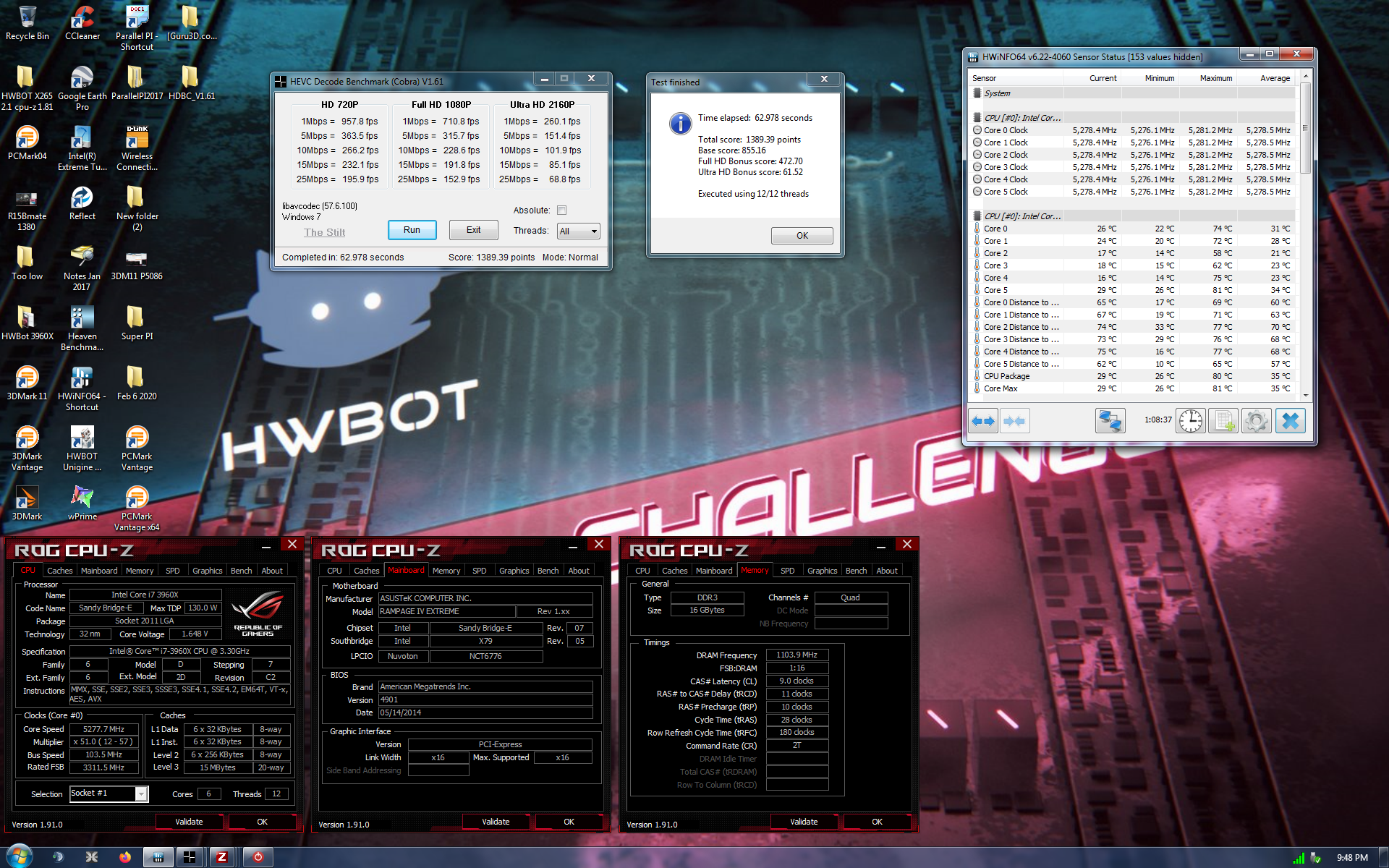Open the Feb 6 2020 folder

click(x=137, y=383)
